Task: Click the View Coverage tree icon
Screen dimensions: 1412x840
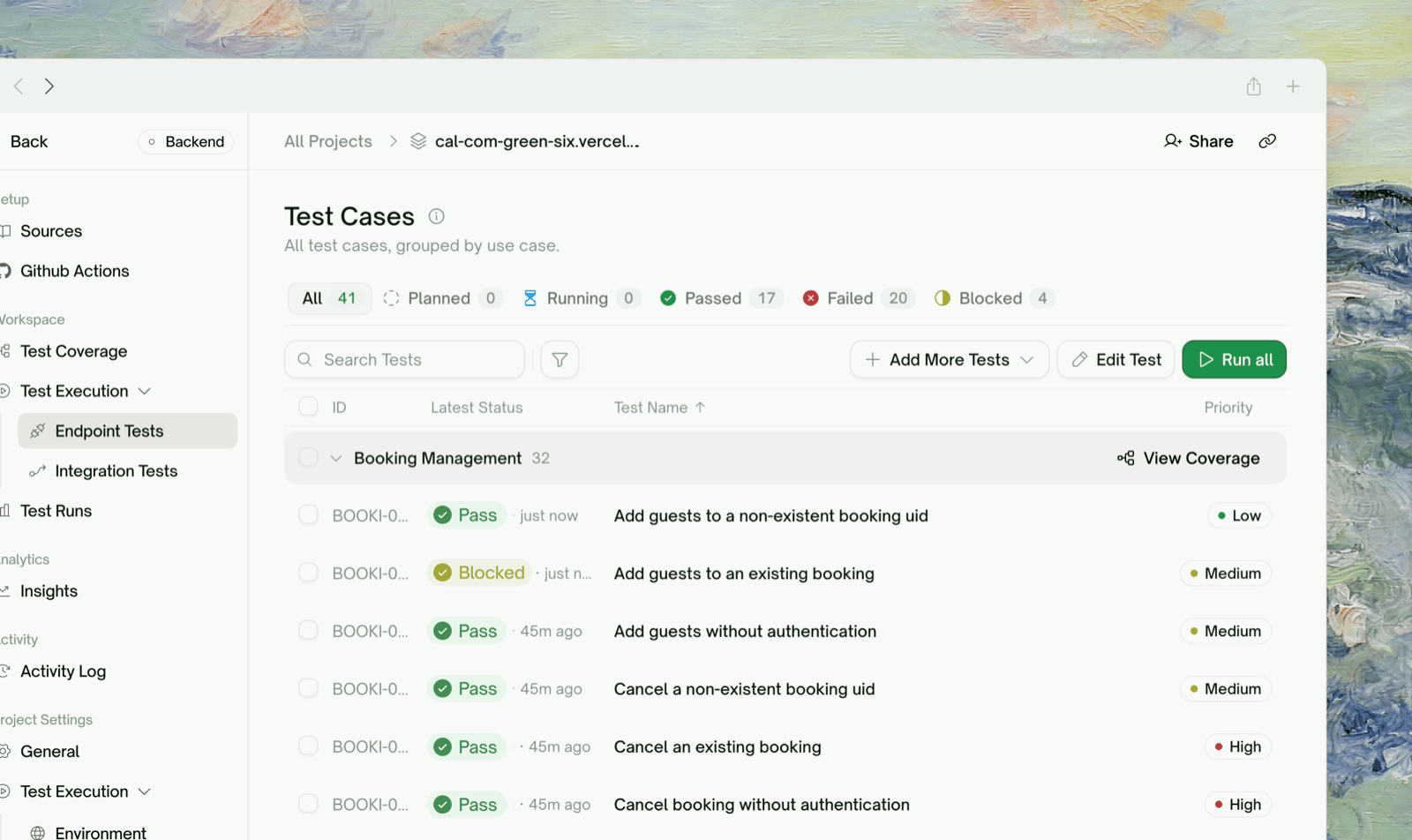Action: 1125,458
